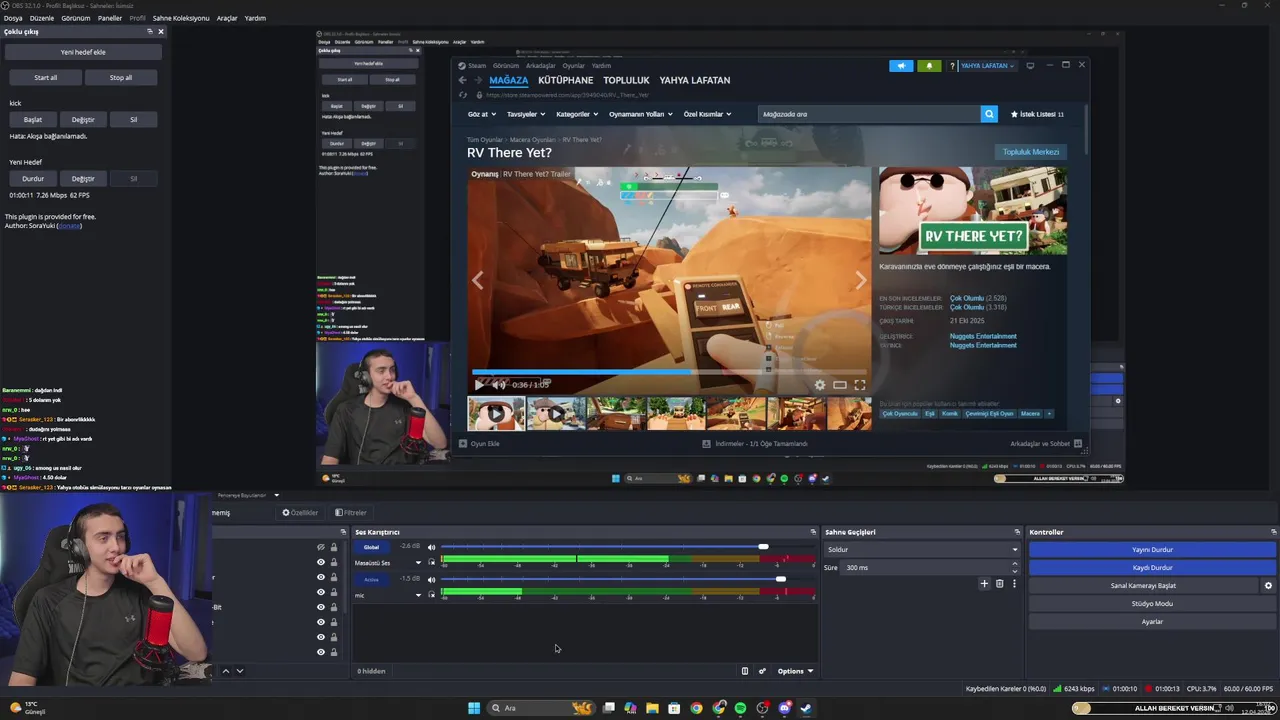Image resolution: width=1280 pixels, height=720 pixels.
Task: Open virtual camera settings gear icon
Action: [x=1268, y=586]
